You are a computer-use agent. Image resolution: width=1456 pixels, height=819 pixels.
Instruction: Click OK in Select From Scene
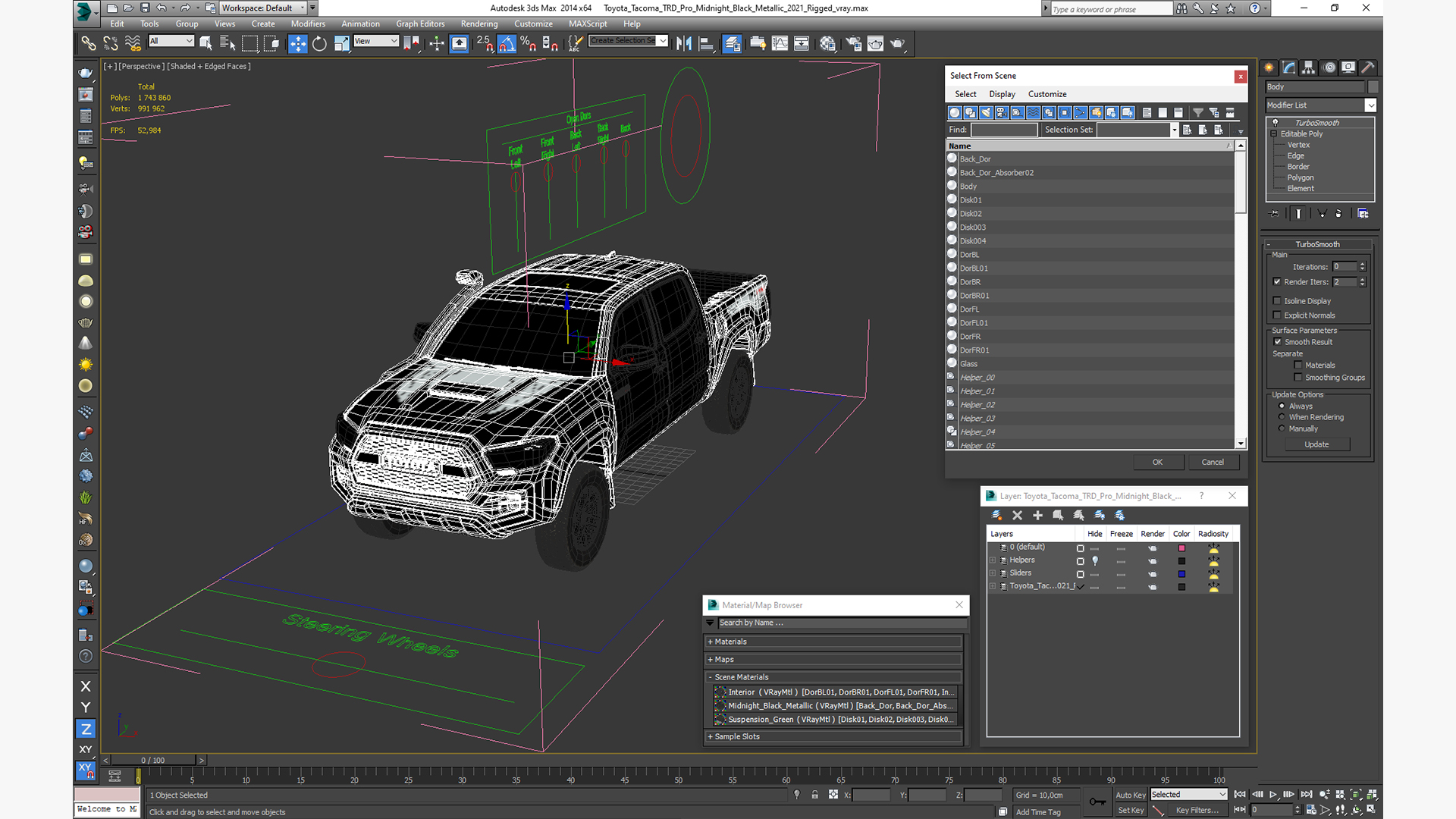1157,462
